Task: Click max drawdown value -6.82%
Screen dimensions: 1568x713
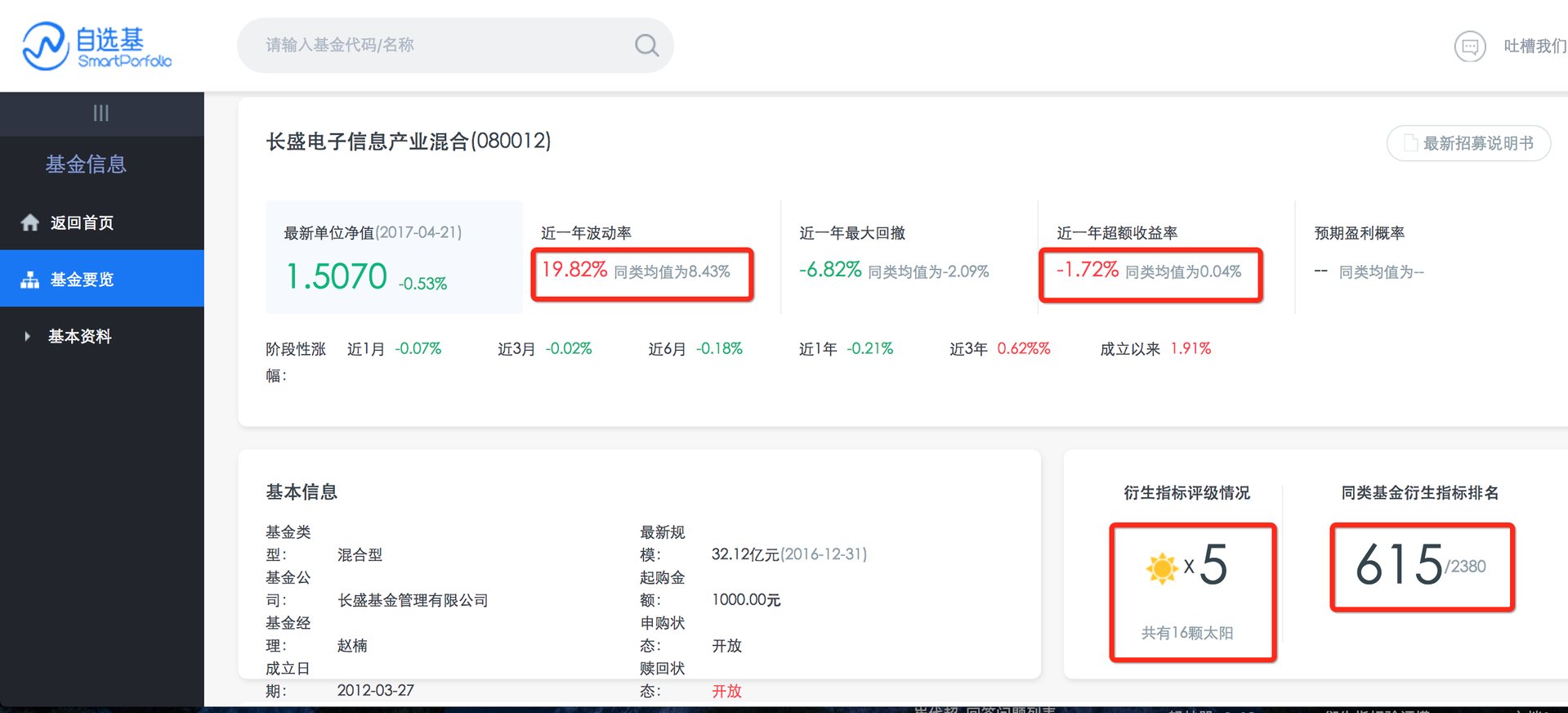Action: (x=830, y=270)
